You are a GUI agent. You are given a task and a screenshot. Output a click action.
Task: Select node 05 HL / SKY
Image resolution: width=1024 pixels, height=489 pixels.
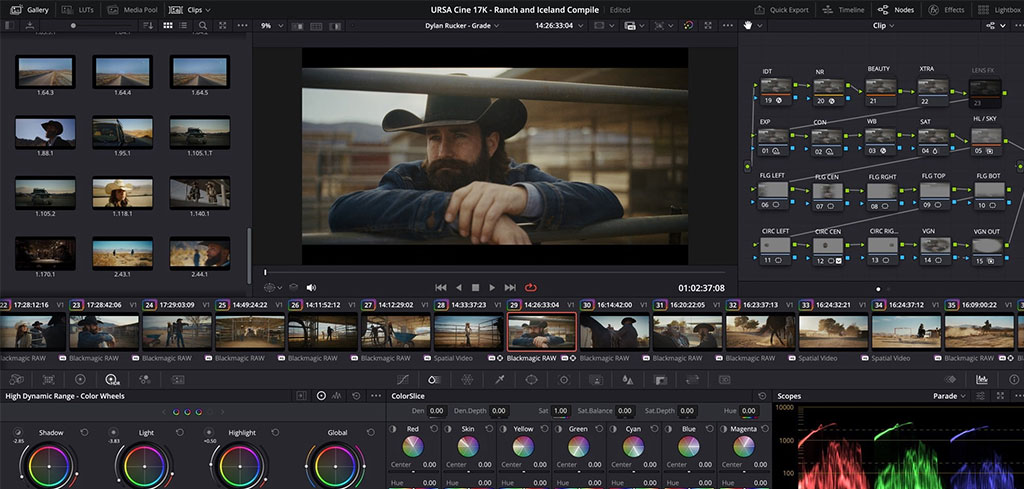tap(986, 141)
